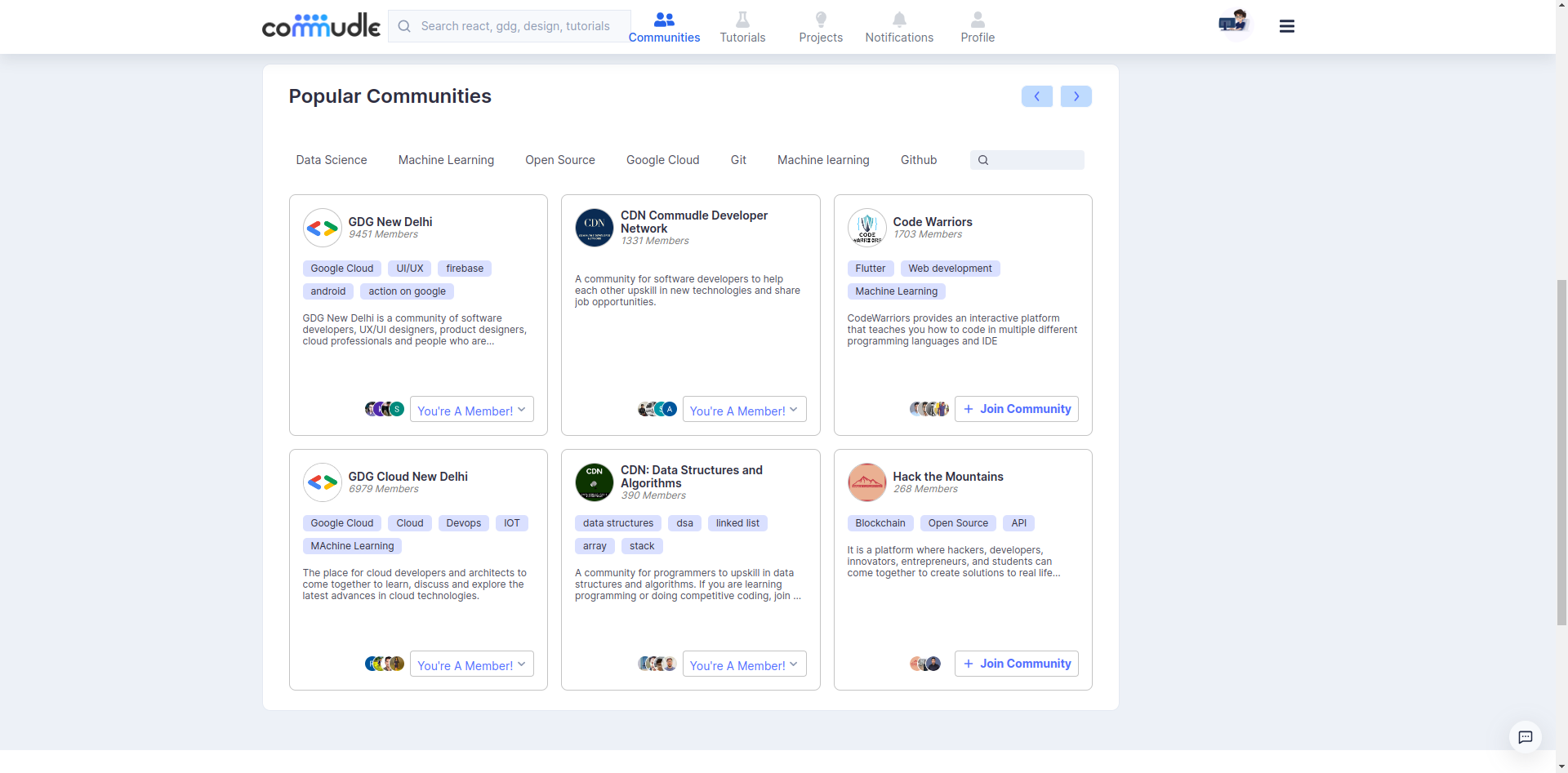Click member avatars on Code Warriors card
This screenshot has width=1568, height=773.
(929, 409)
